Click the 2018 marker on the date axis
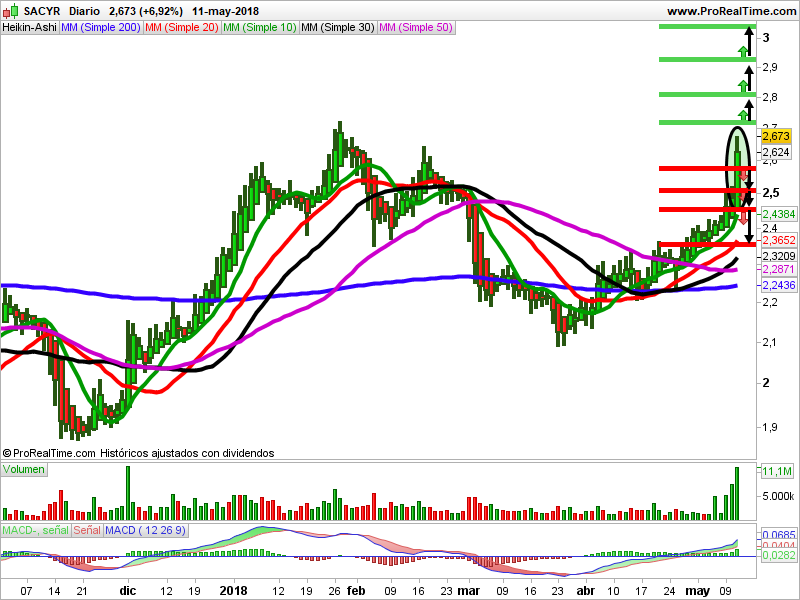The width and height of the screenshot is (800, 600). point(233,591)
